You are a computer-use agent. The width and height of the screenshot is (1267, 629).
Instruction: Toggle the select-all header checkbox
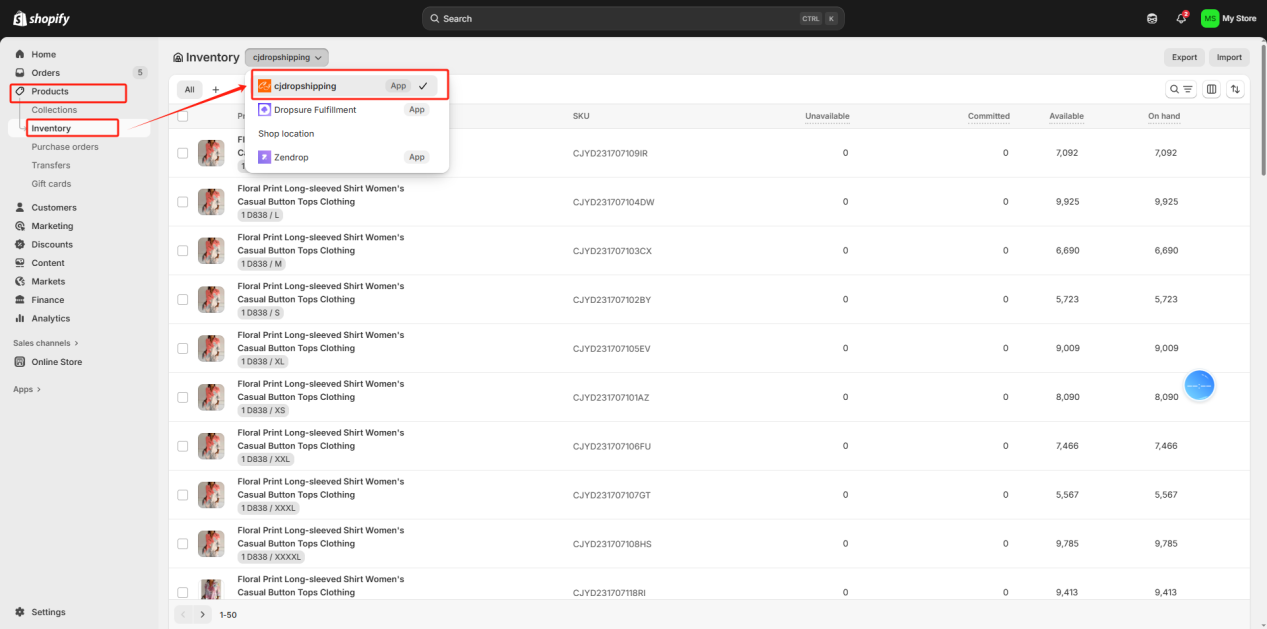click(182, 116)
